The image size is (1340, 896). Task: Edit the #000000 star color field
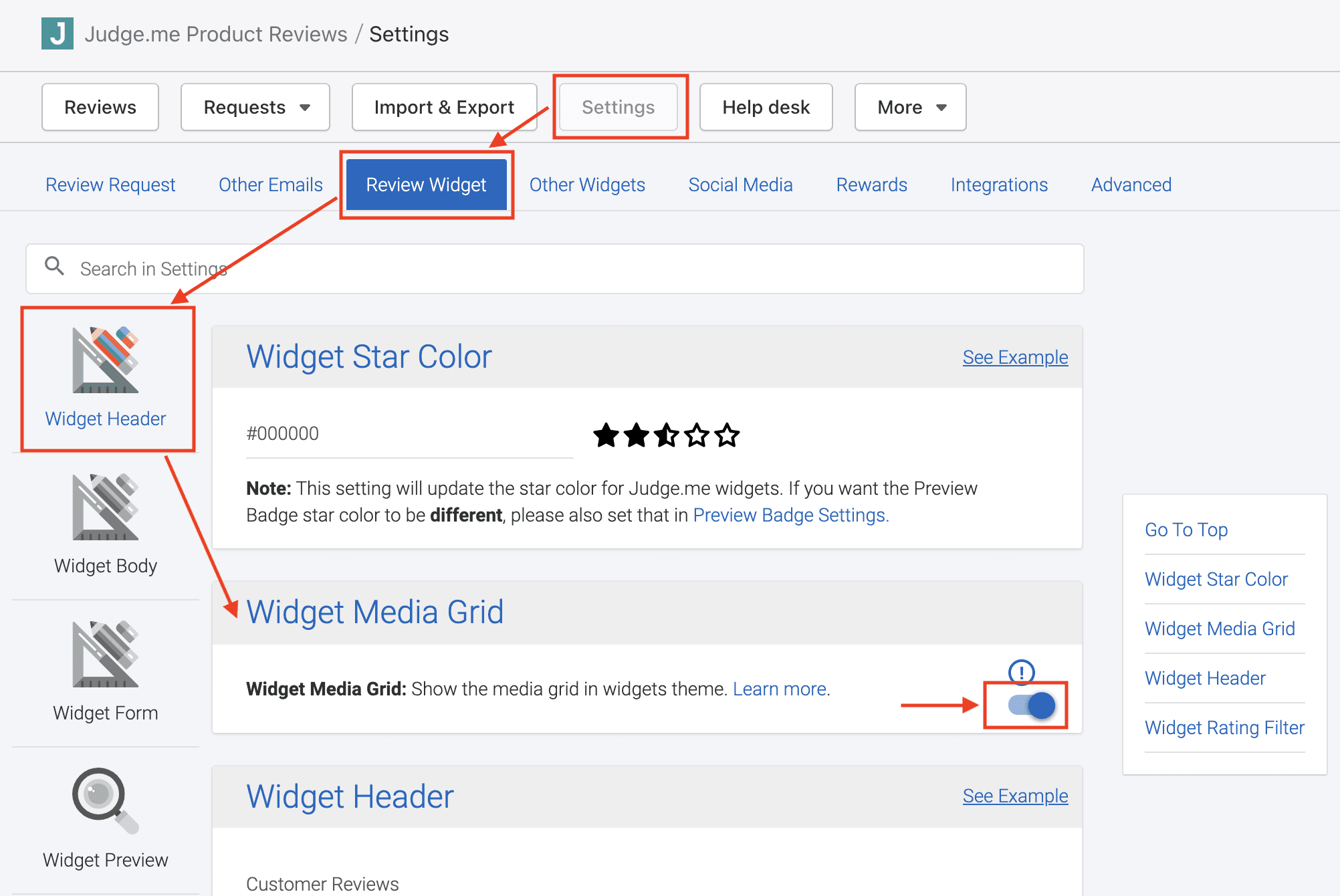coord(408,434)
